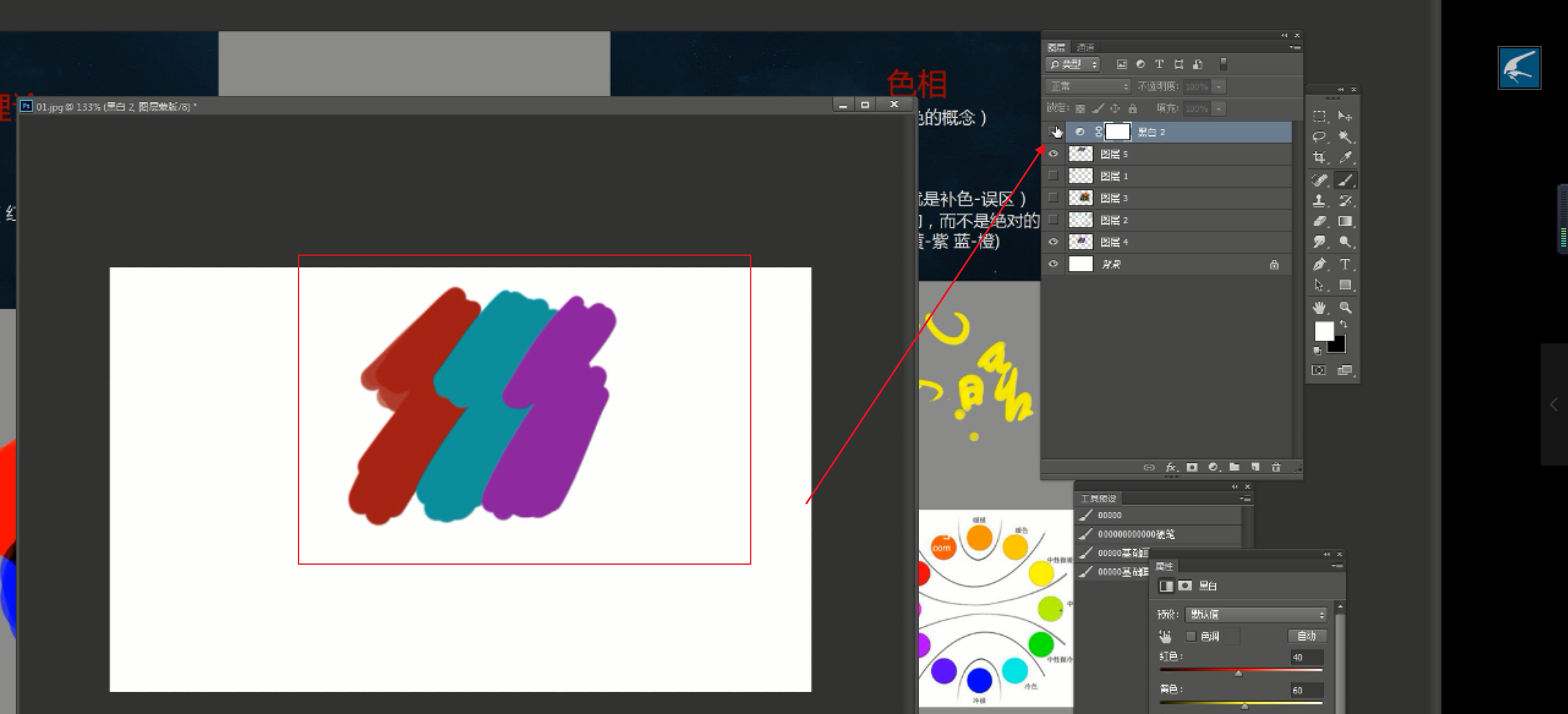This screenshot has height=714, width=1568.
Task: Enable the 色调 tint checkbox
Action: [1191, 636]
